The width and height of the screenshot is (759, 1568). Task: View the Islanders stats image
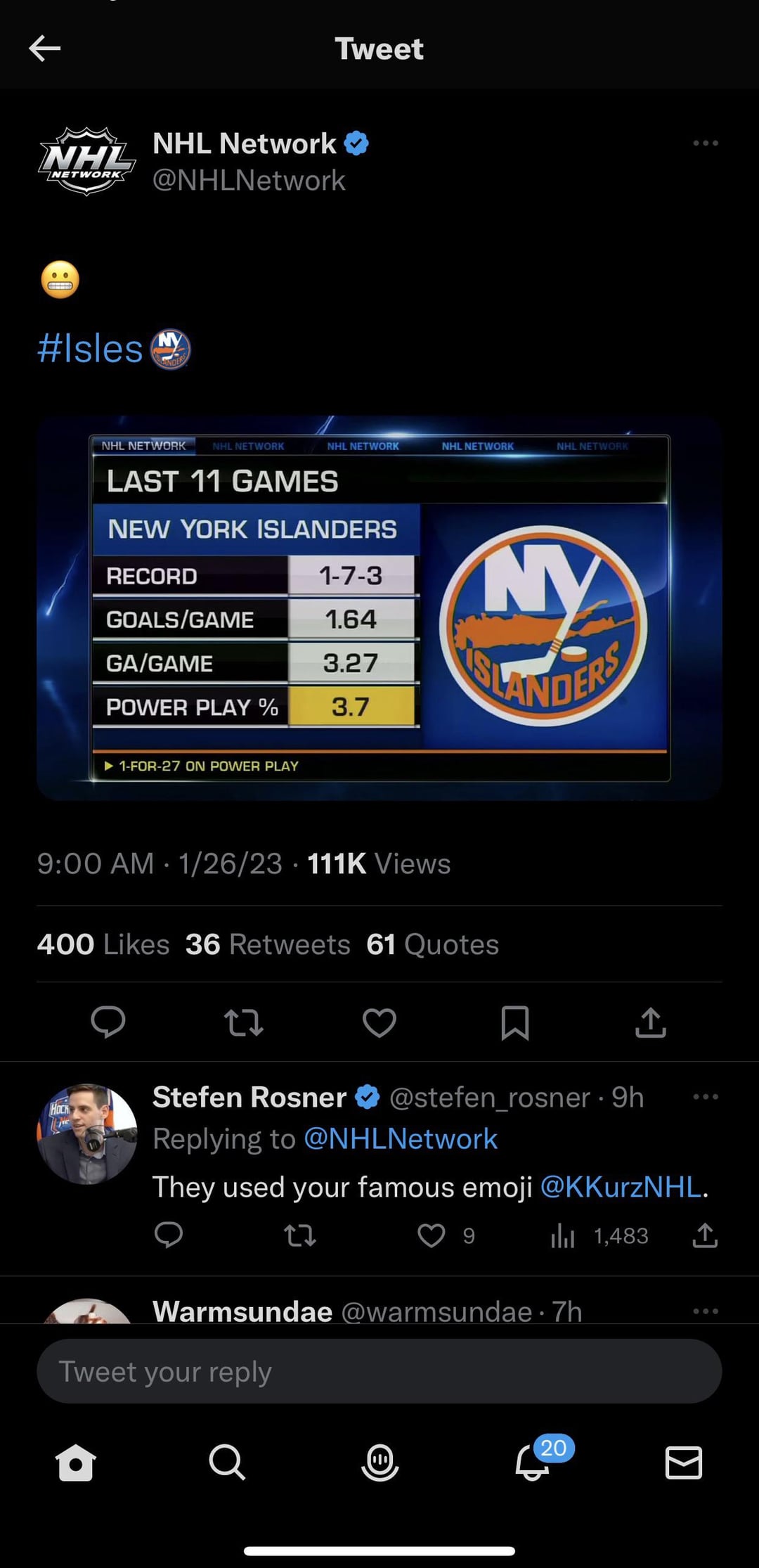coord(379,608)
